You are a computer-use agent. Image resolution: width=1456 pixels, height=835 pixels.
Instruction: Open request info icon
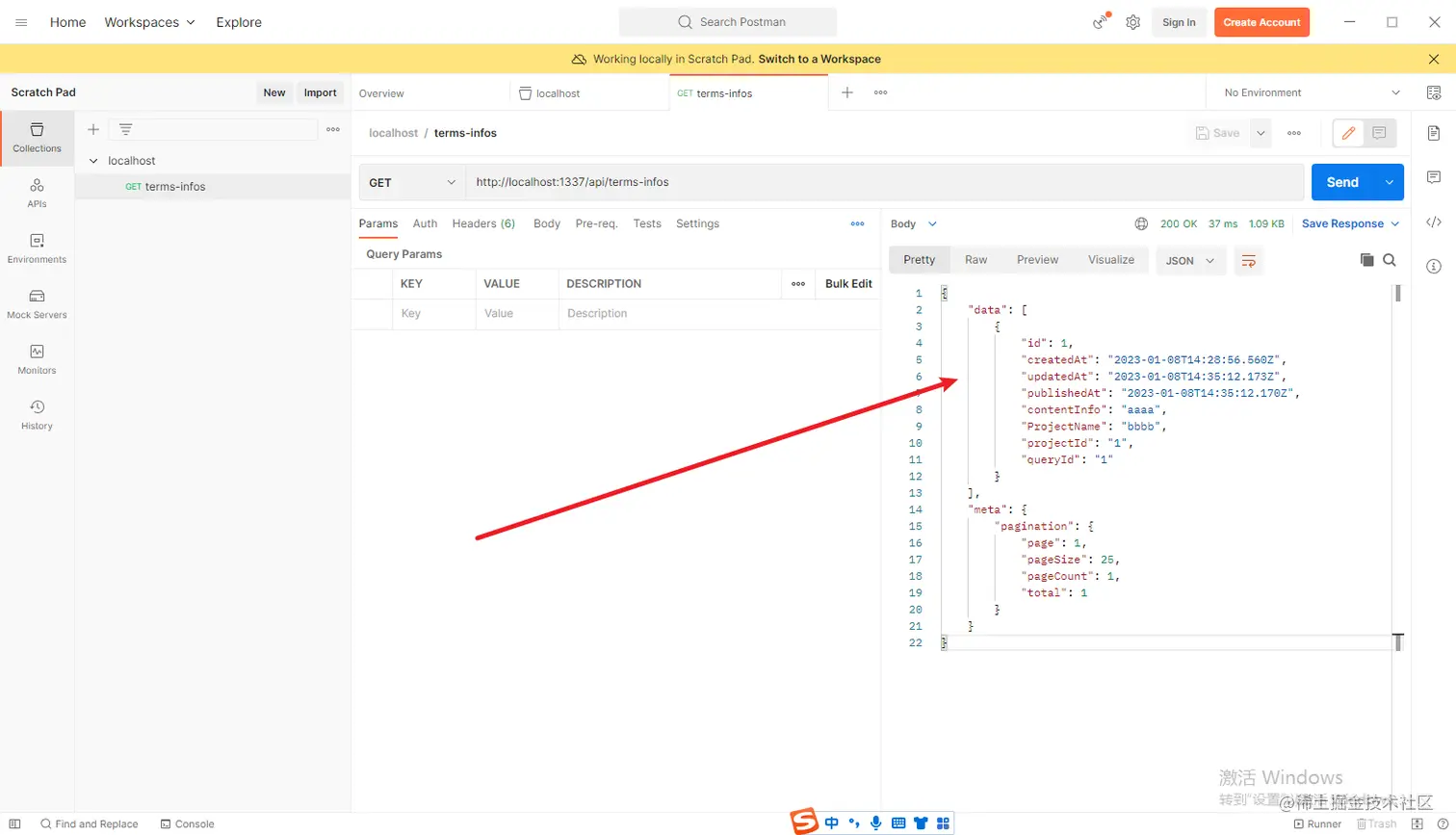(x=1434, y=267)
